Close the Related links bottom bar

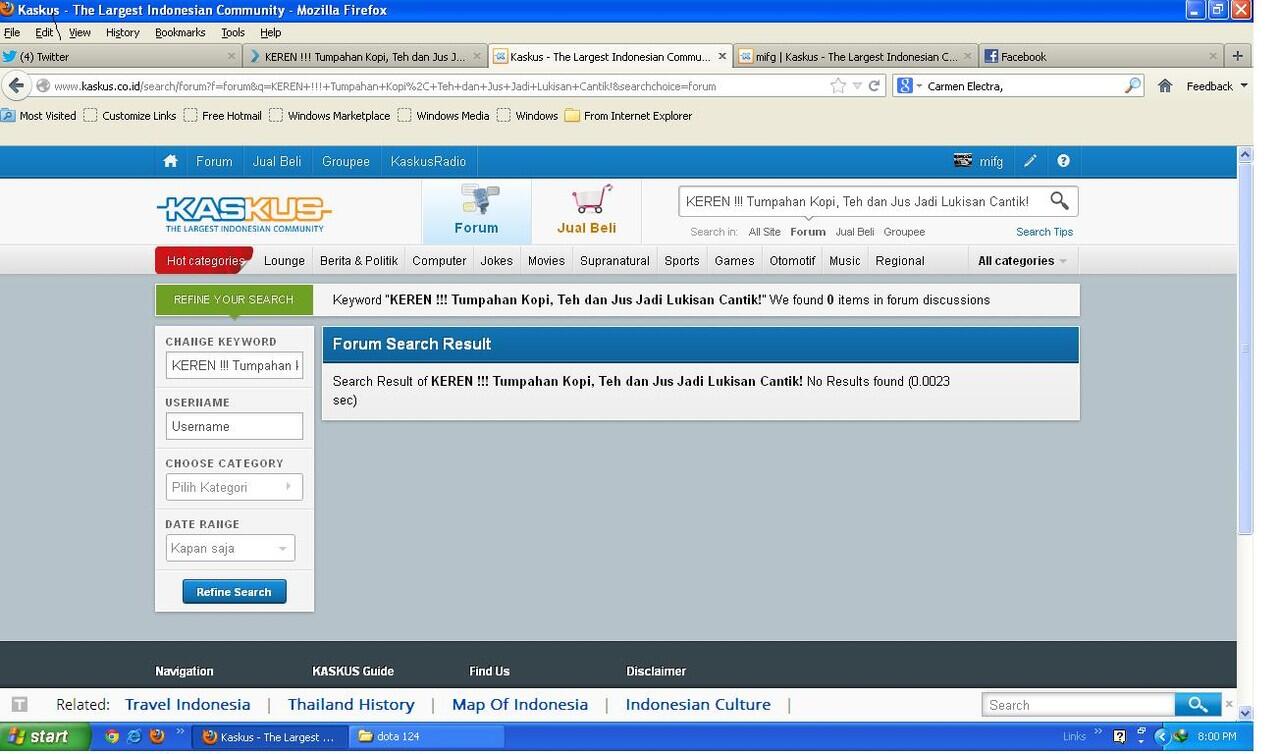tap(1229, 704)
